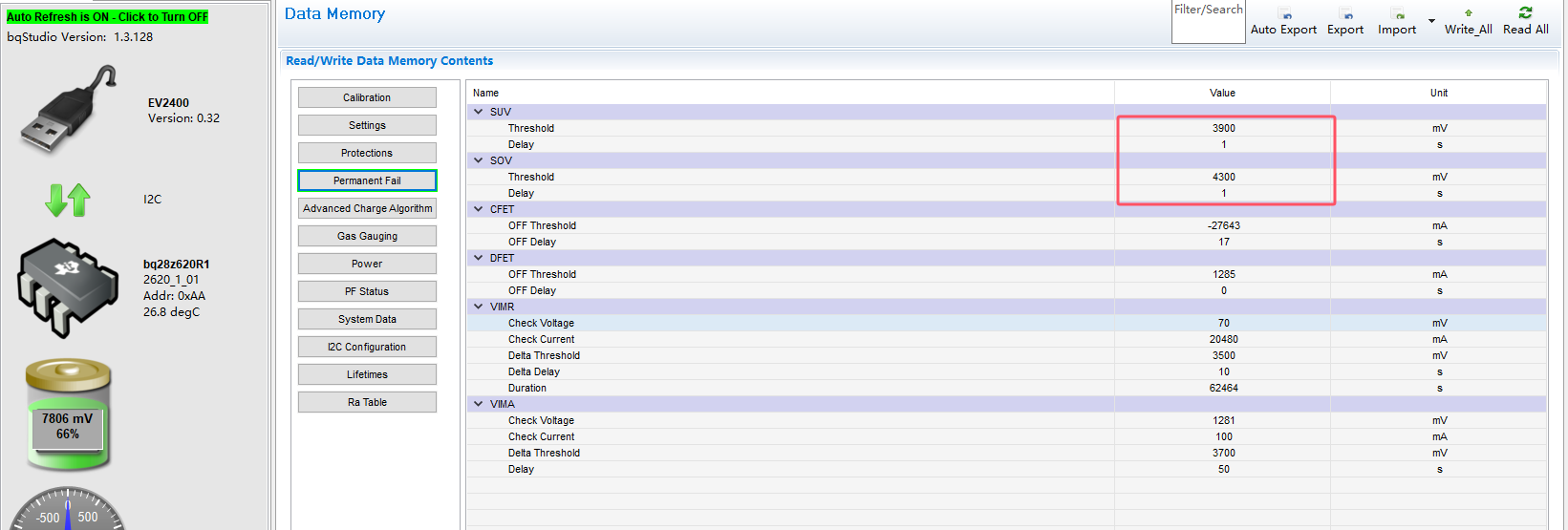Click the Auto Export toolbar icon
The image size is (1568, 530).
[1285, 14]
